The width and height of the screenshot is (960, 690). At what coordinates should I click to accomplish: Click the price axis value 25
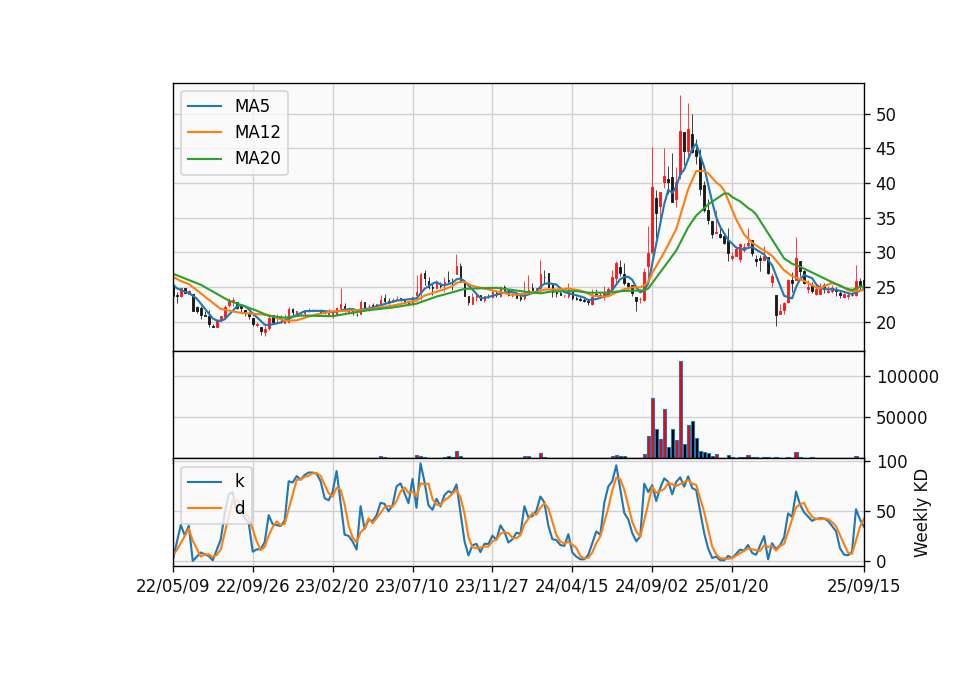(x=886, y=288)
